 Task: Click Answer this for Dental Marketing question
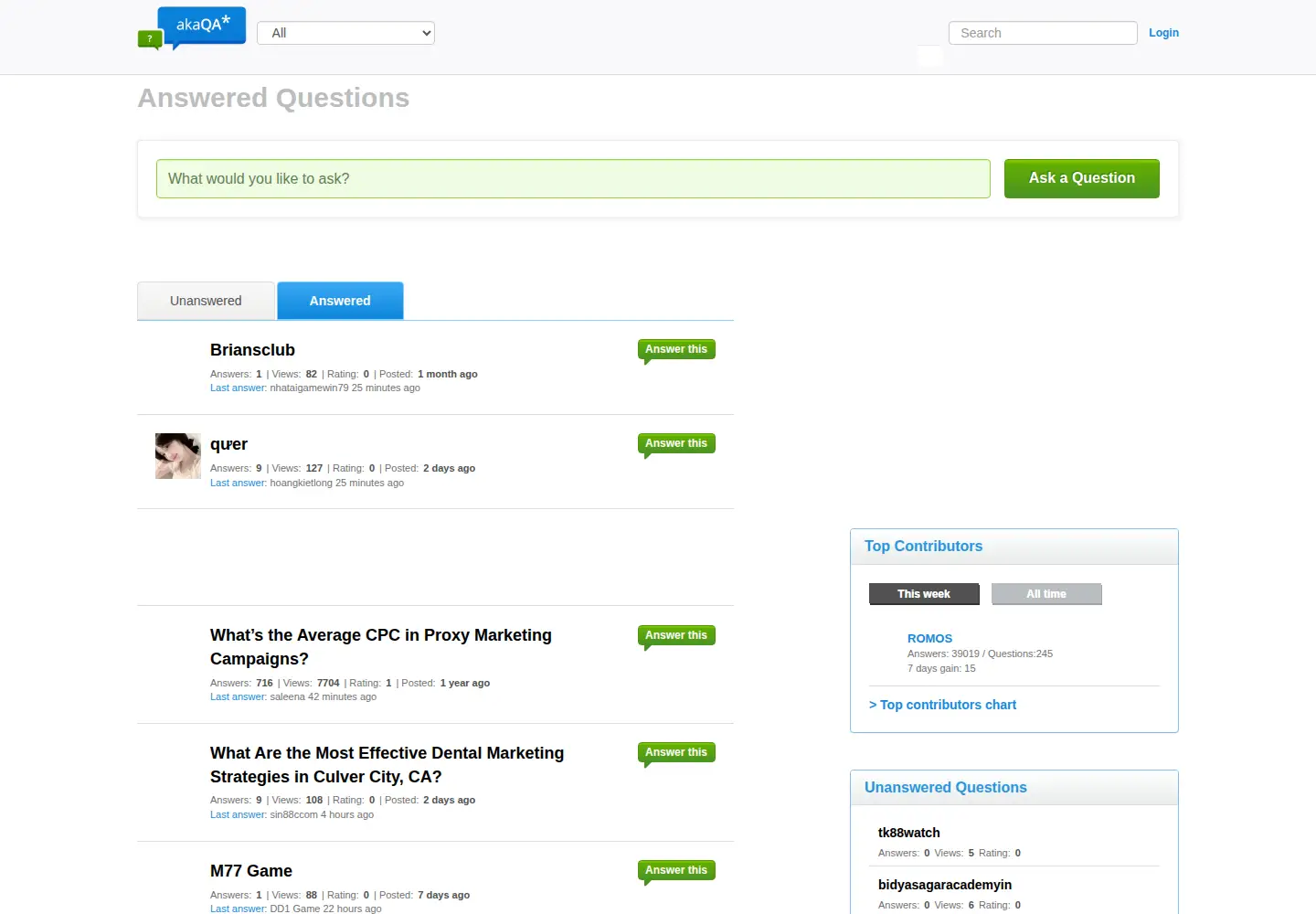pos(676,753)
